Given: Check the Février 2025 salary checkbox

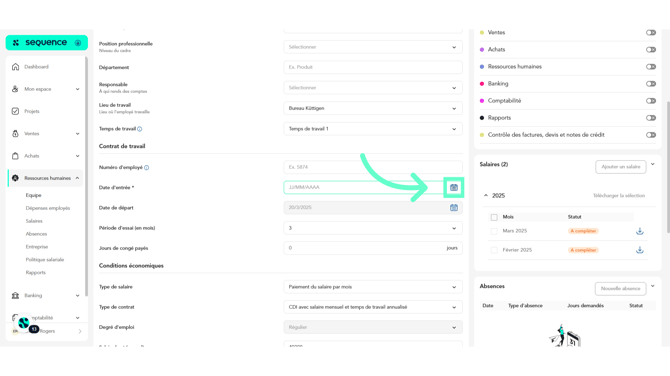Looking at the screenshot, I should tap(494, 250).
